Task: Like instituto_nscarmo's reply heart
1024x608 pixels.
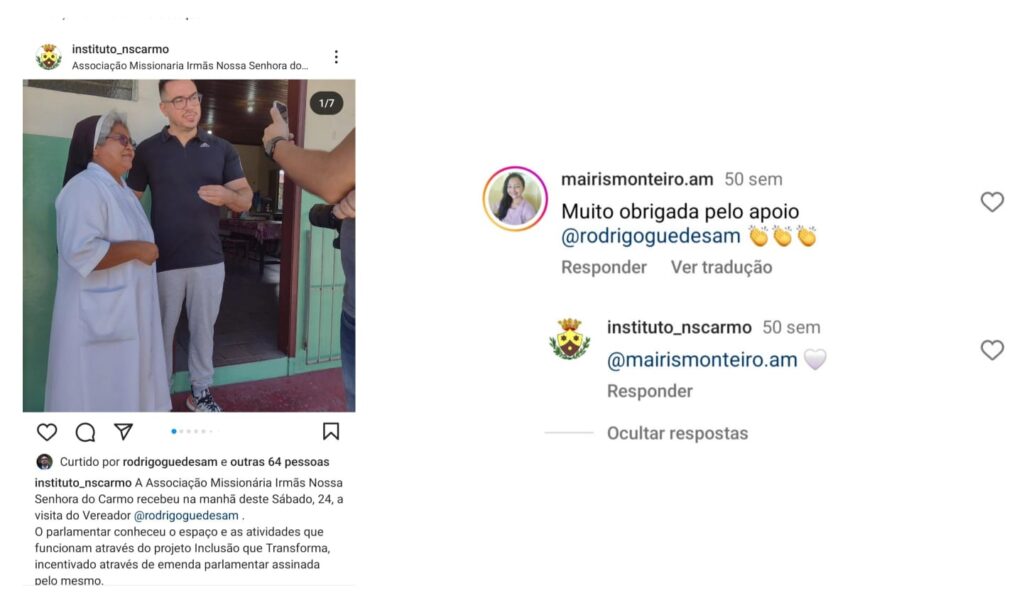Action: (992, 350)
